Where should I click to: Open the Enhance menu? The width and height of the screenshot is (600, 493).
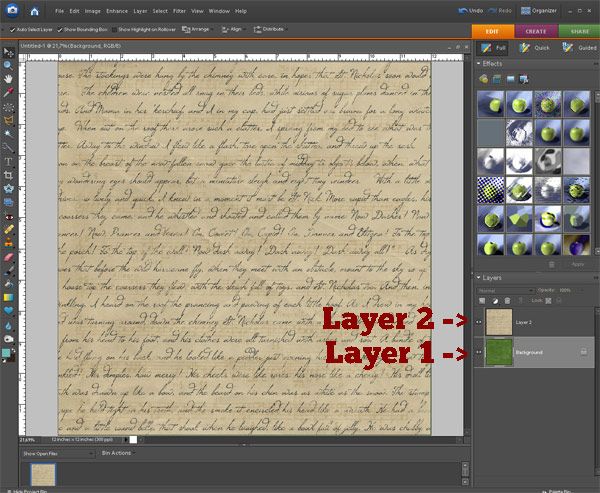point(117,11)
